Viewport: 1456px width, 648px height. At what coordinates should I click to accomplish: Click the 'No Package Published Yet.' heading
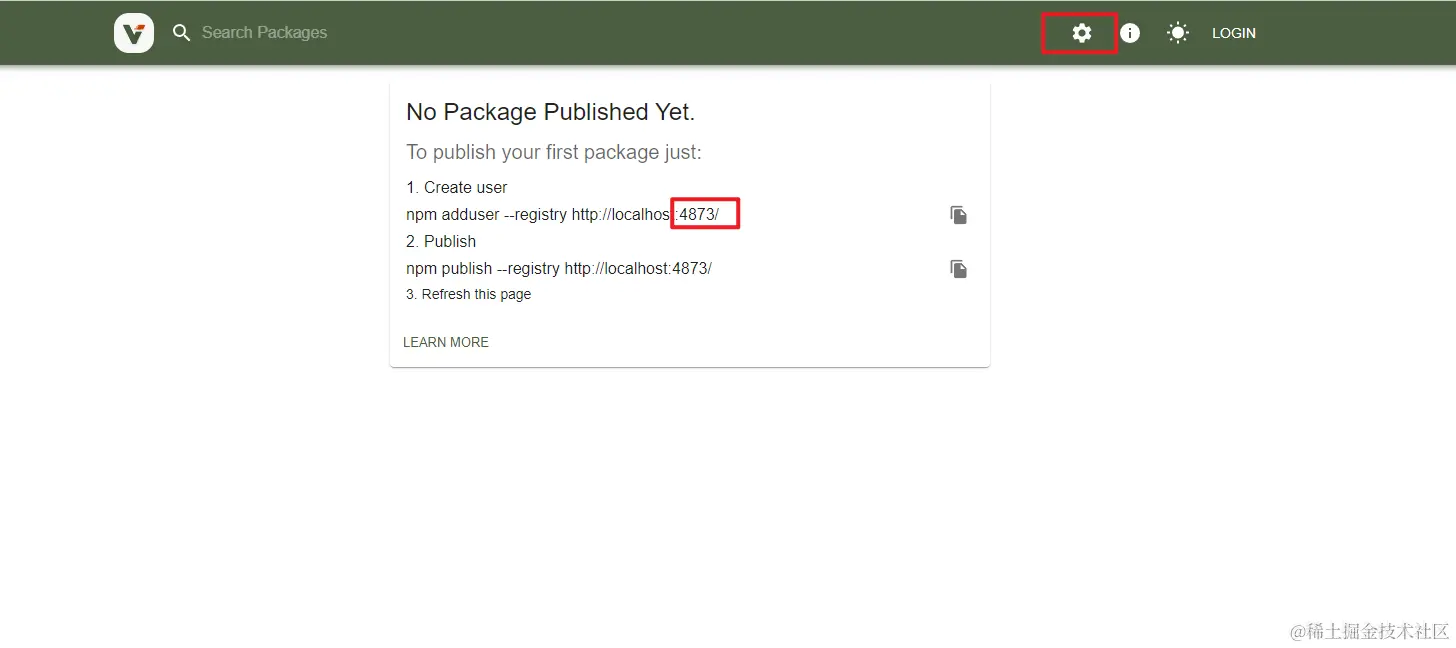tap(550, 112)
